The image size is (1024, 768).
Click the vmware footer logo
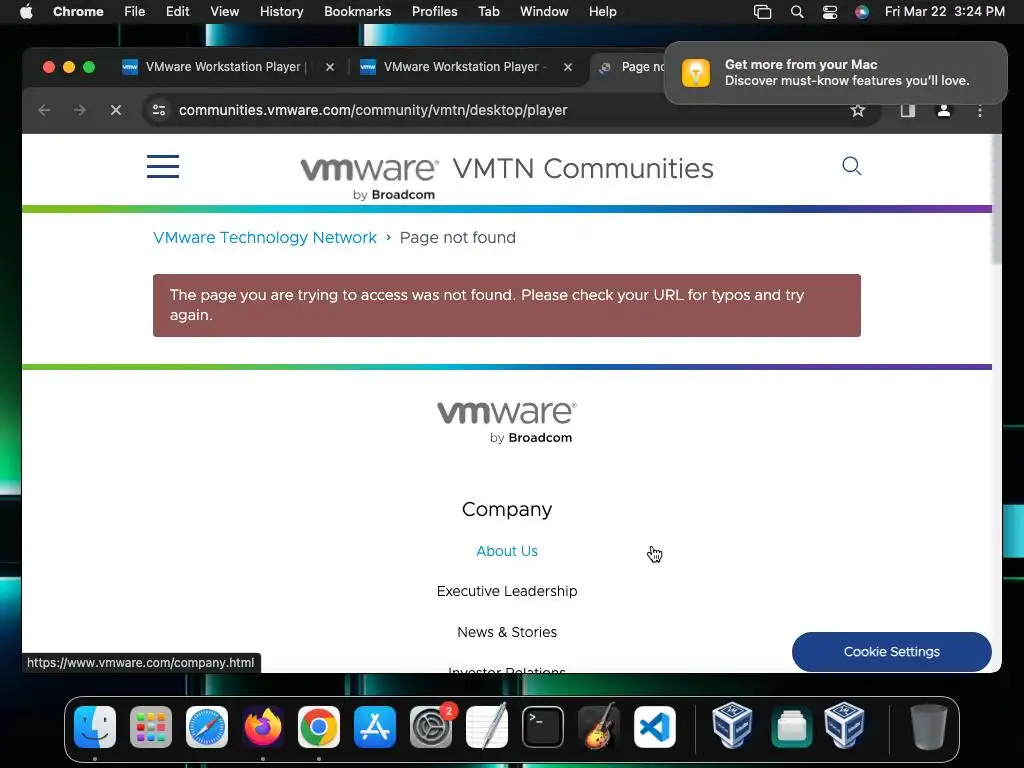[x=507, y=422]
